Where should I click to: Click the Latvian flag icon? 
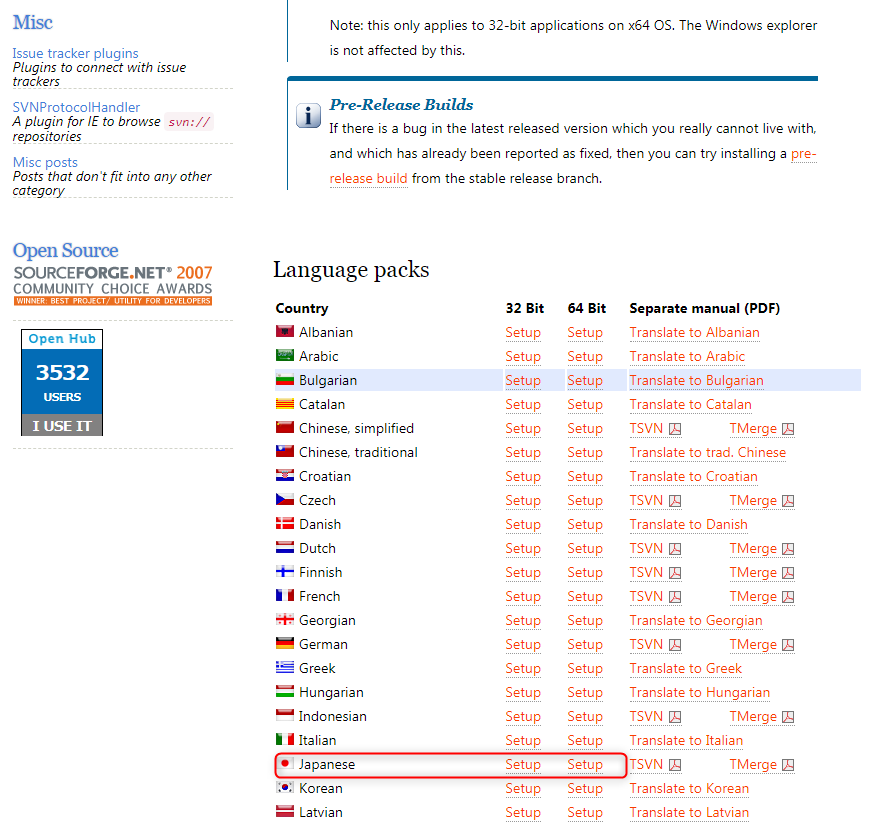coord(284,811)
